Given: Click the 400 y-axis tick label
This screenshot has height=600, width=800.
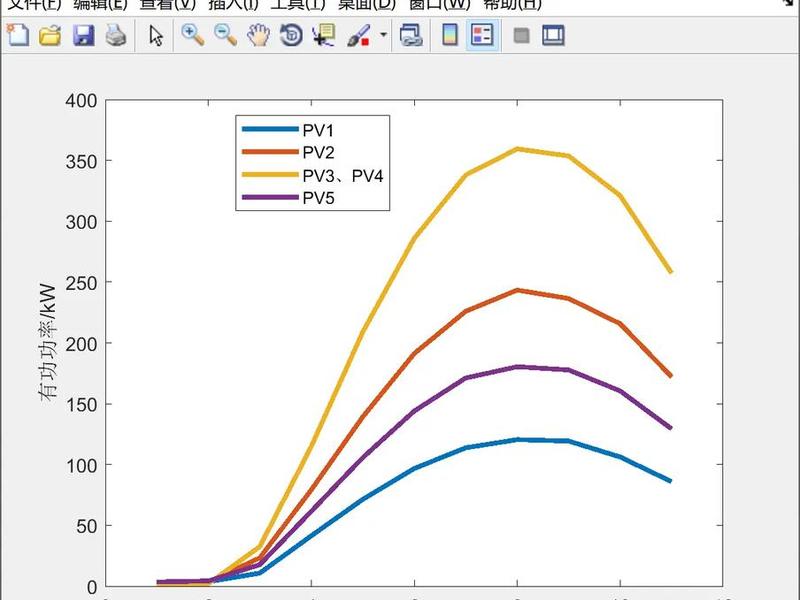Looking at the screenshot, I should click(81, 101).
